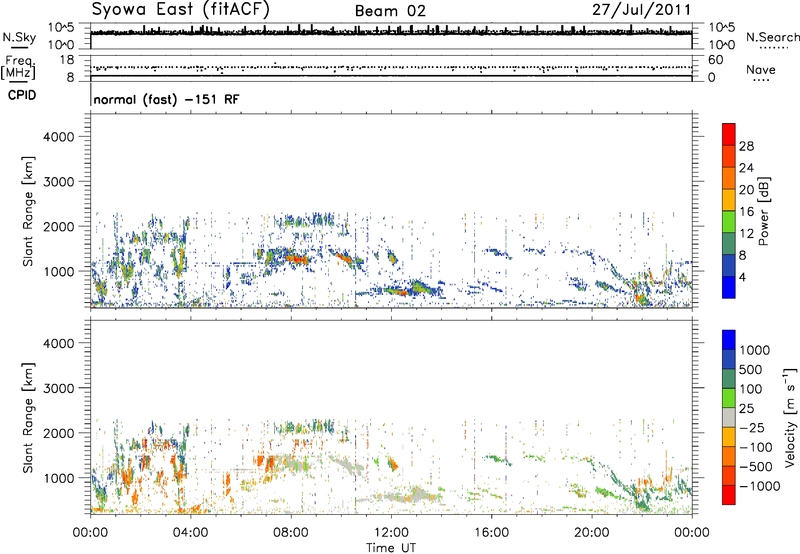The image size is (800, 554).
Task: Click the '-500' tick on Velocity colorbar
Action: [756, 467]
